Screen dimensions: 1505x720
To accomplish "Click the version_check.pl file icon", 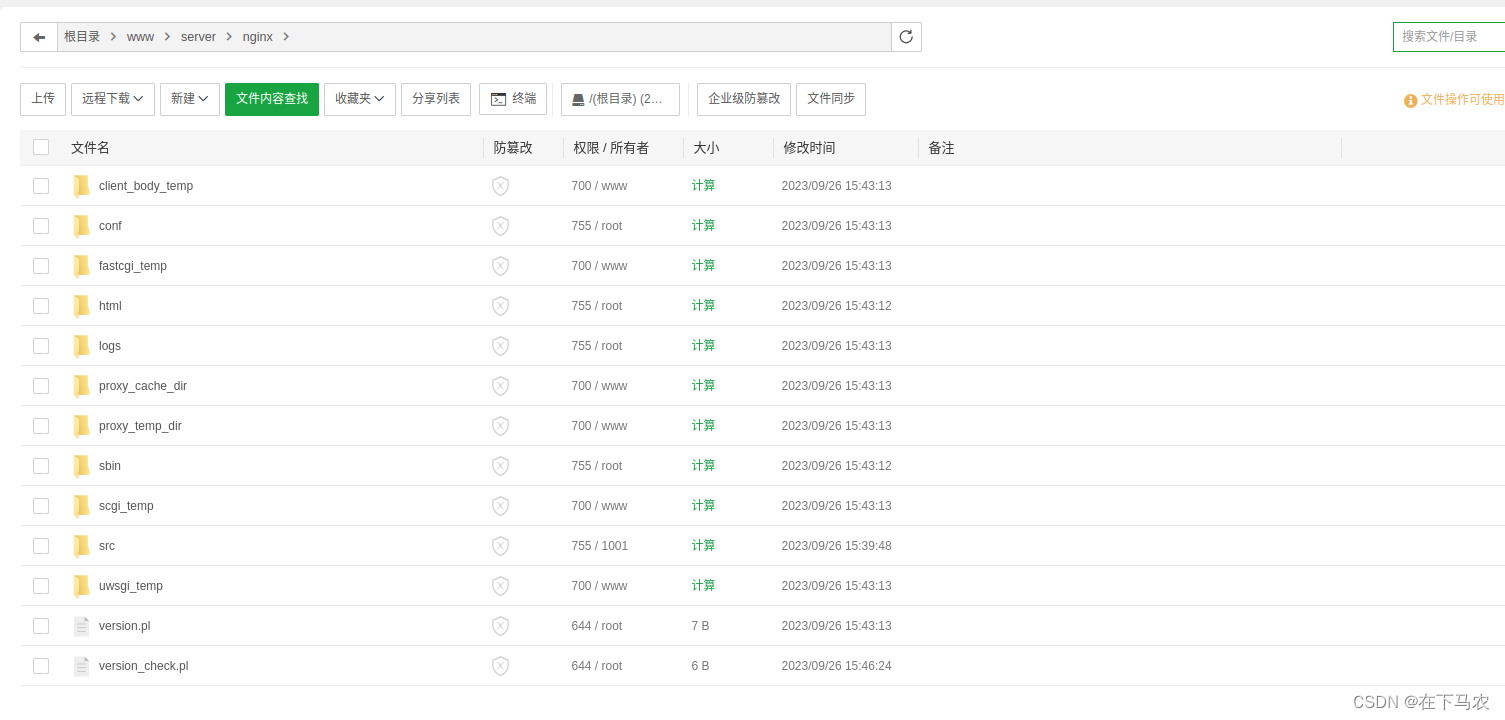I will pos(81,666).
